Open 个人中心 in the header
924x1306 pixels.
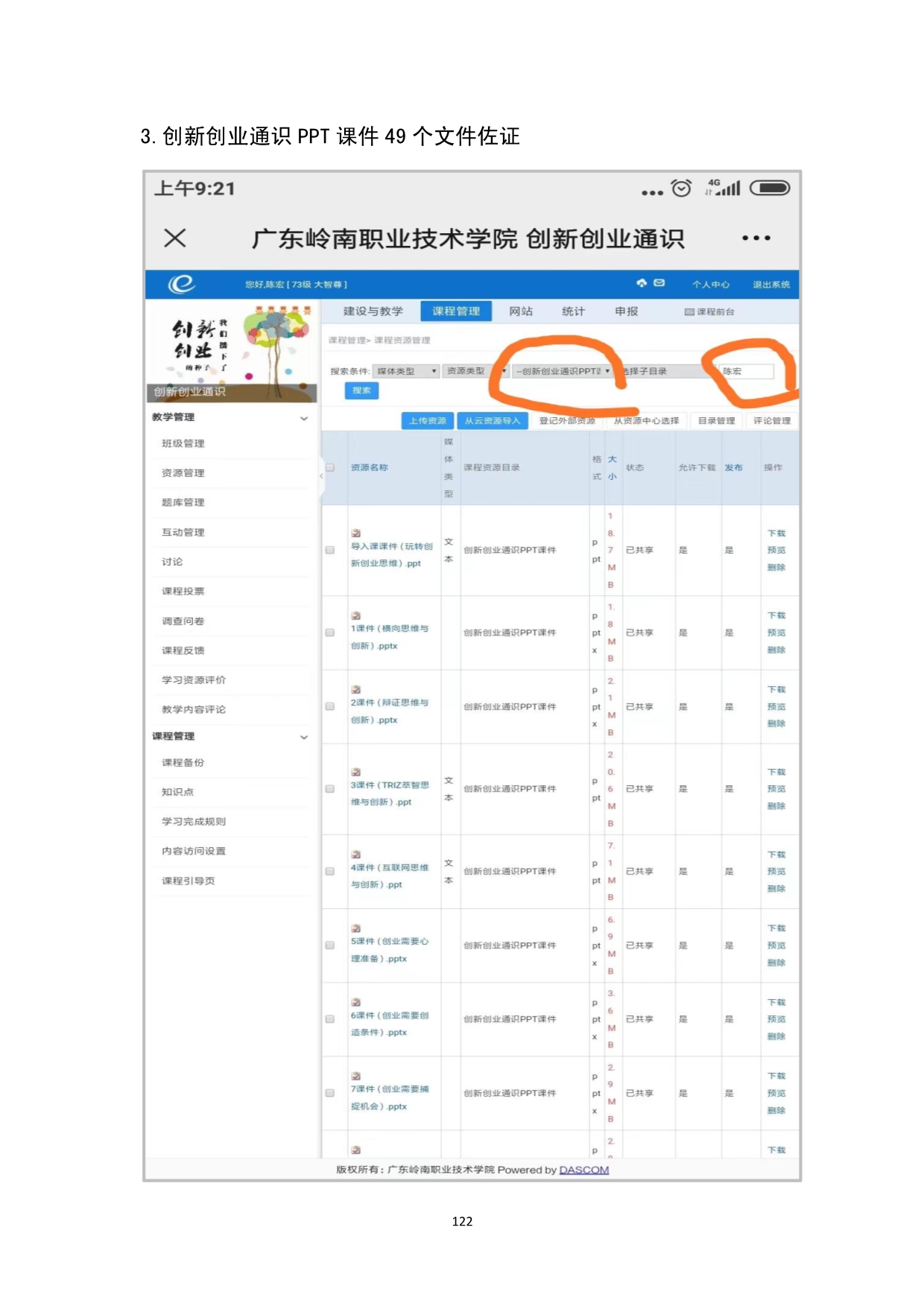click(710, 285)
